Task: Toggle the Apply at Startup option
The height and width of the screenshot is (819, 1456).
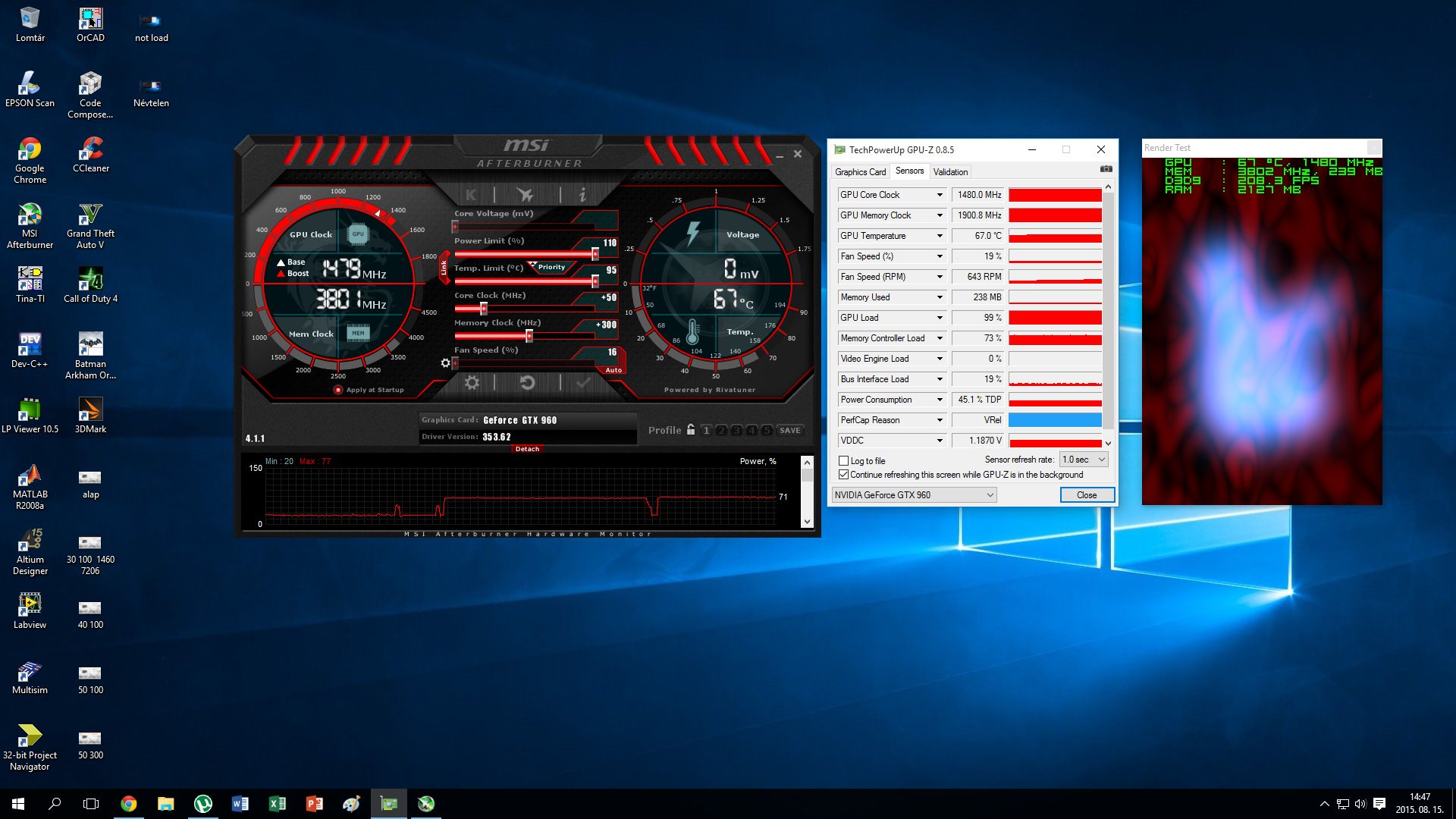Action: (x=338, y=390)
